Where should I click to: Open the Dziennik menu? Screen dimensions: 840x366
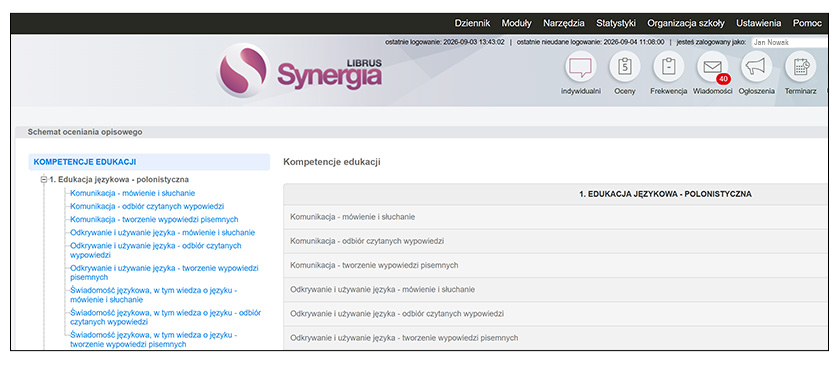[472, 24]
